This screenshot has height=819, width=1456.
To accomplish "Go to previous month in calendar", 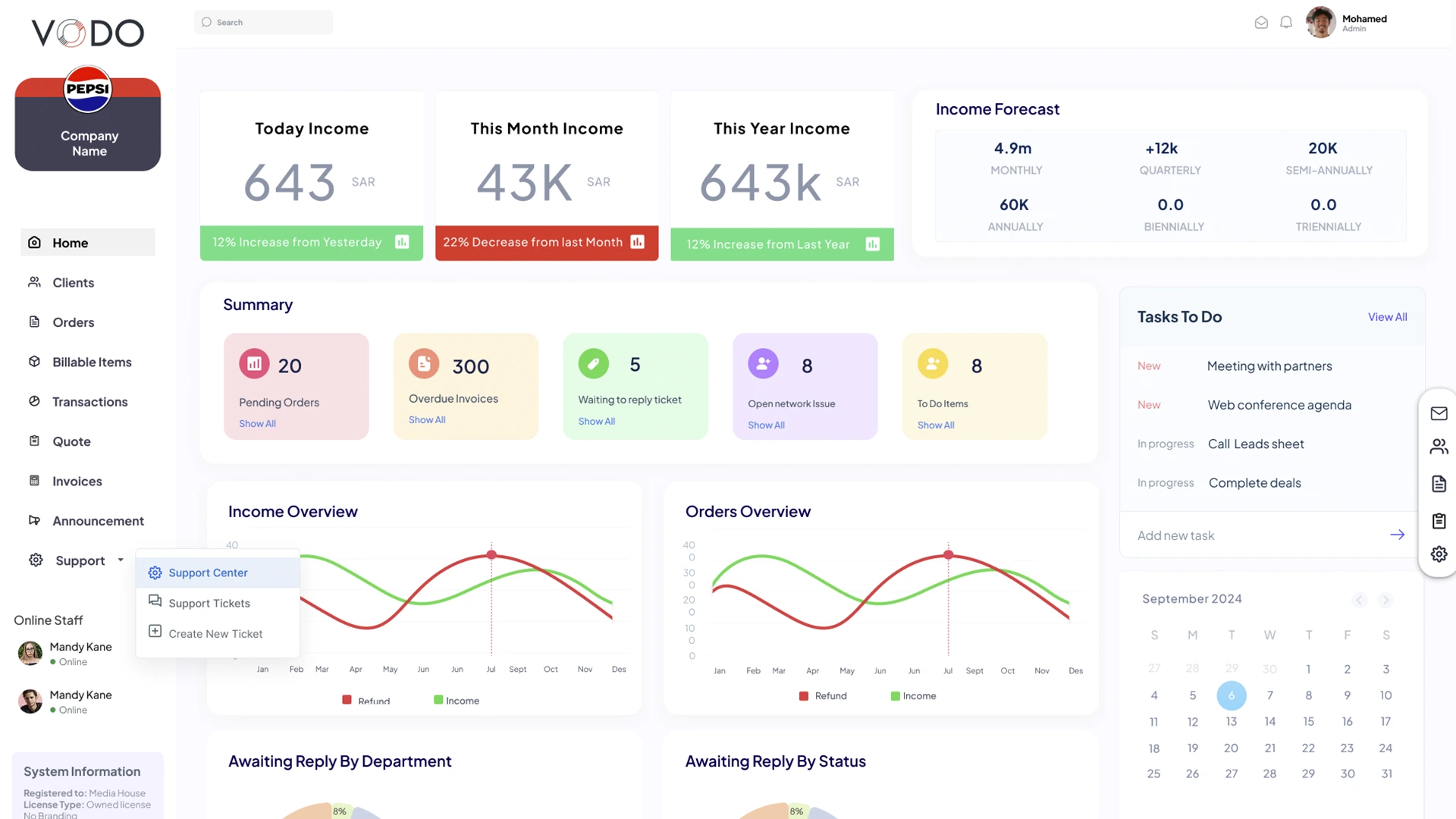I will (1359, 600).
